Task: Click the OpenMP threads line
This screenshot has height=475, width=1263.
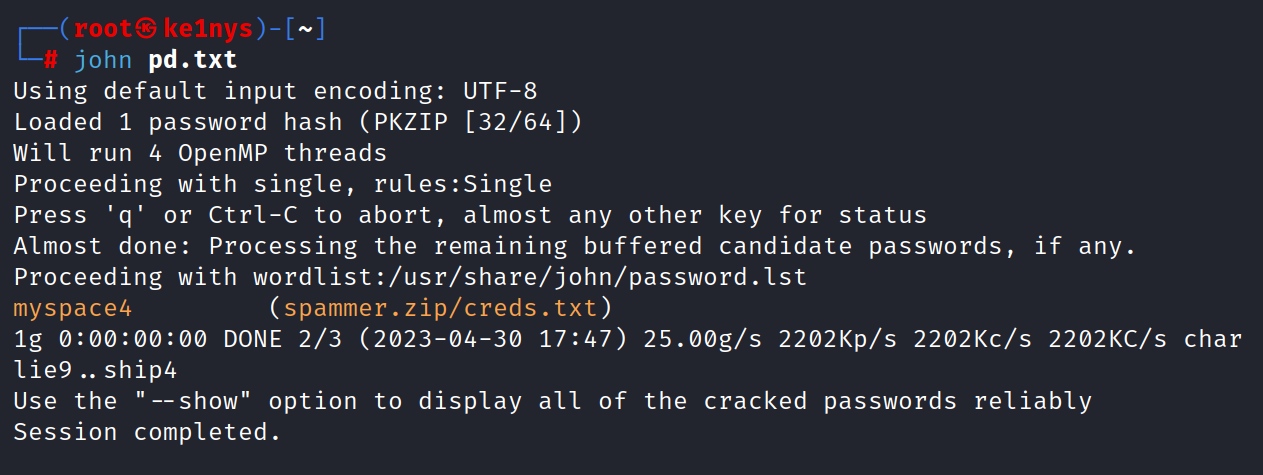Action: point(200,153)
